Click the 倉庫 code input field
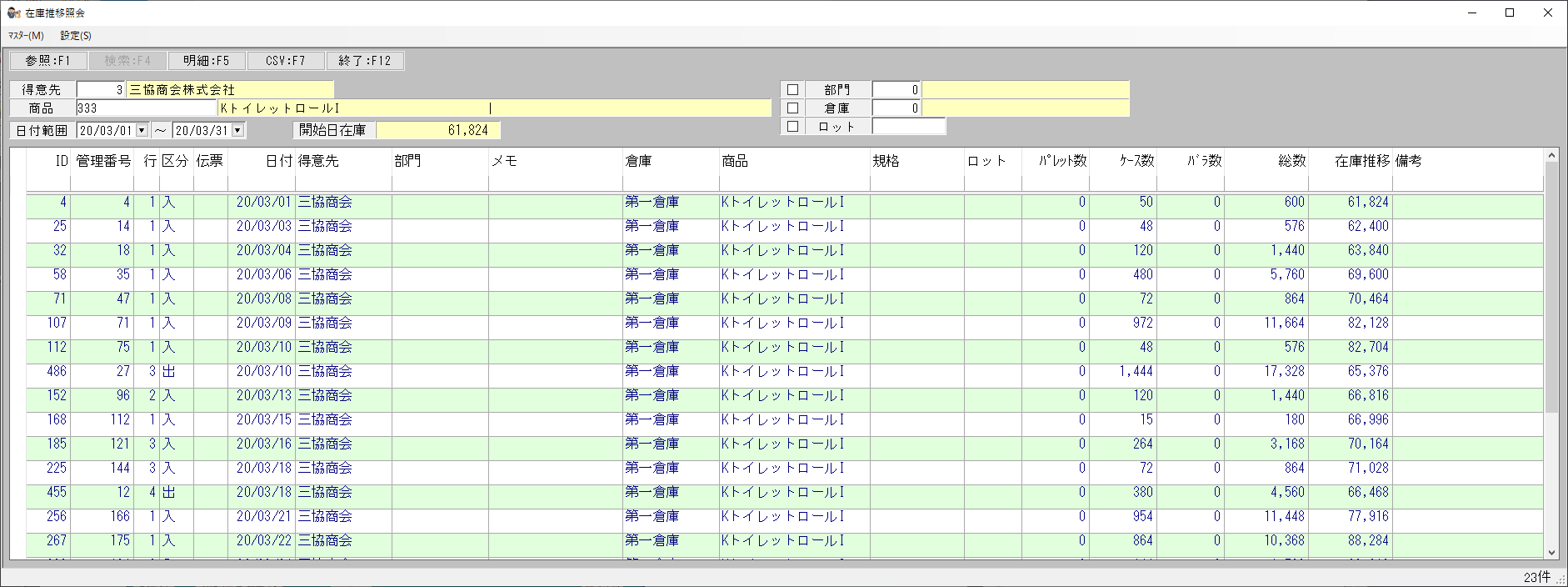The image size is (1568, 587). coord(896,108)
